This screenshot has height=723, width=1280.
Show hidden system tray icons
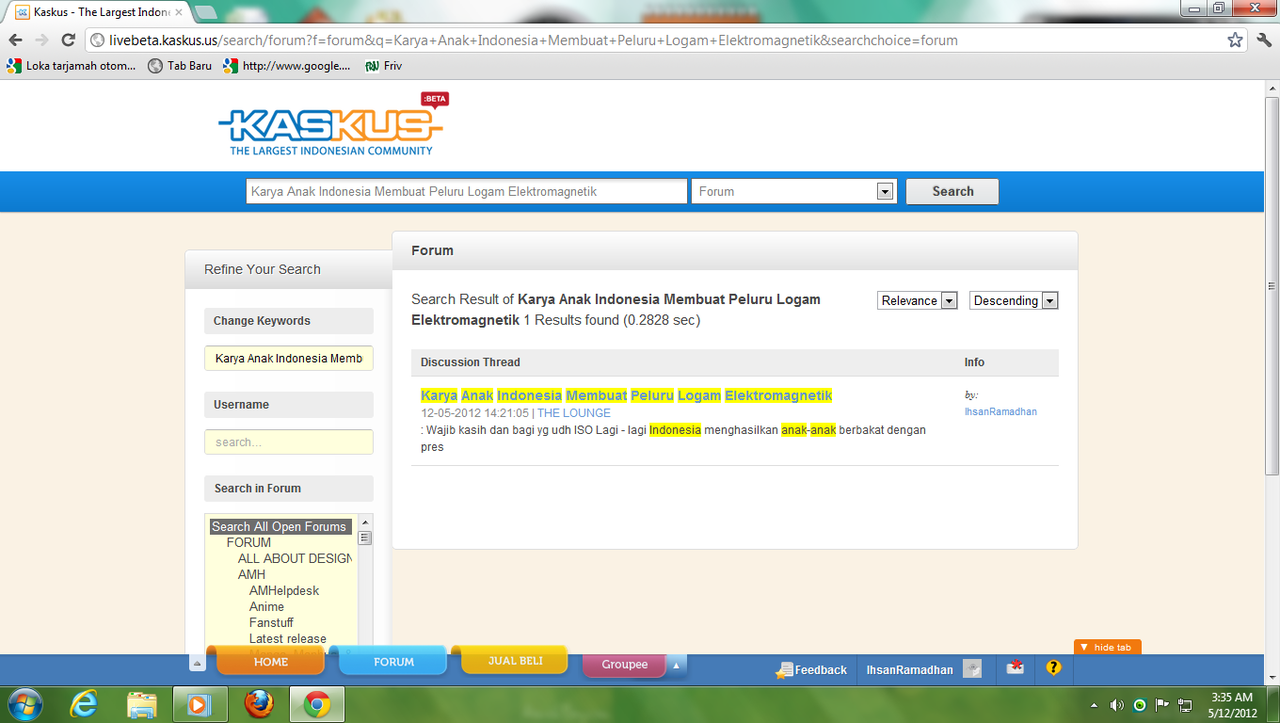(1094, 705)
